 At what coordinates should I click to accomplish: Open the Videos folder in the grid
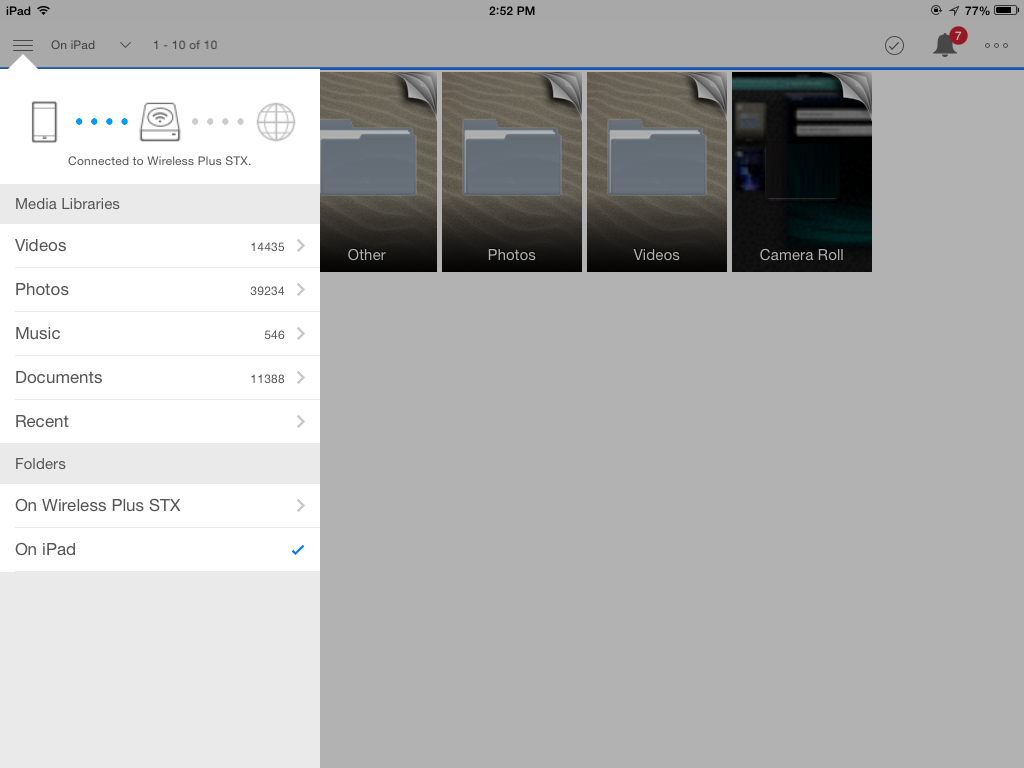tap(656, 171)
